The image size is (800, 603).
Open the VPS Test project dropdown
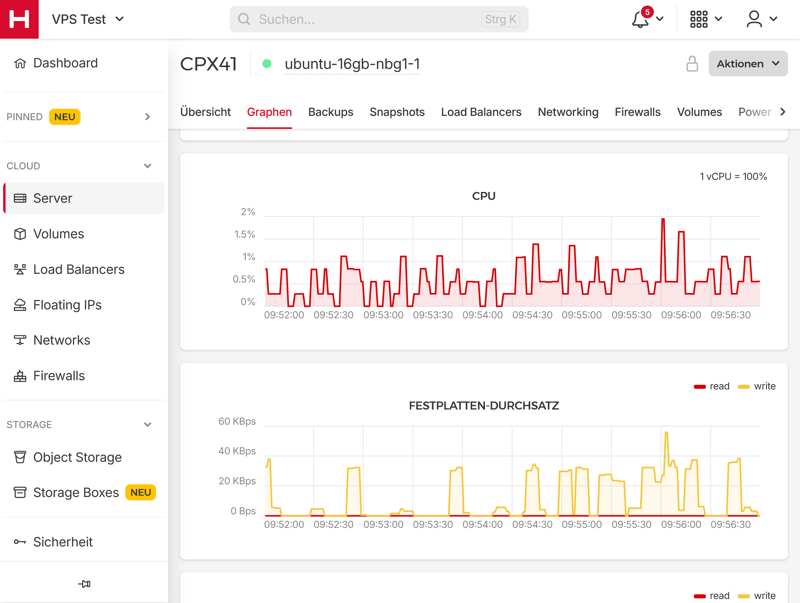coord(88,19)
